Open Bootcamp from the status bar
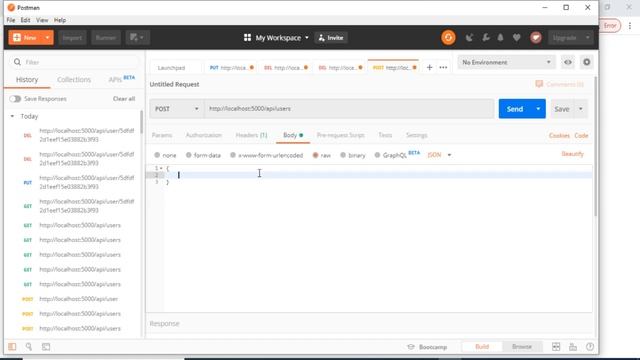The width and height of the screenshot is (640, 360). tap(428, 347)
